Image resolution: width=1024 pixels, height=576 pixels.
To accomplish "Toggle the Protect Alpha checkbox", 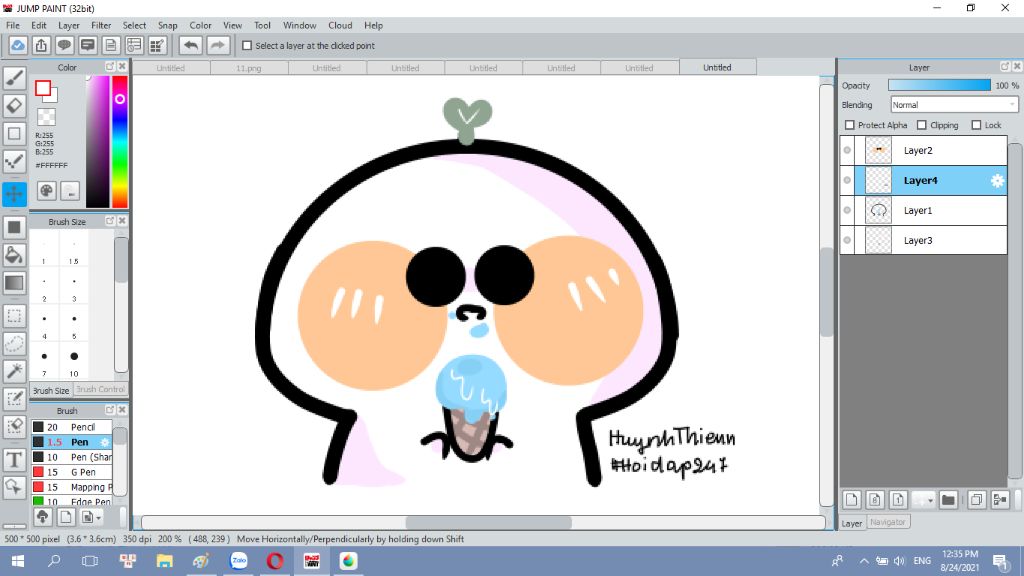I will click(850, 125).
